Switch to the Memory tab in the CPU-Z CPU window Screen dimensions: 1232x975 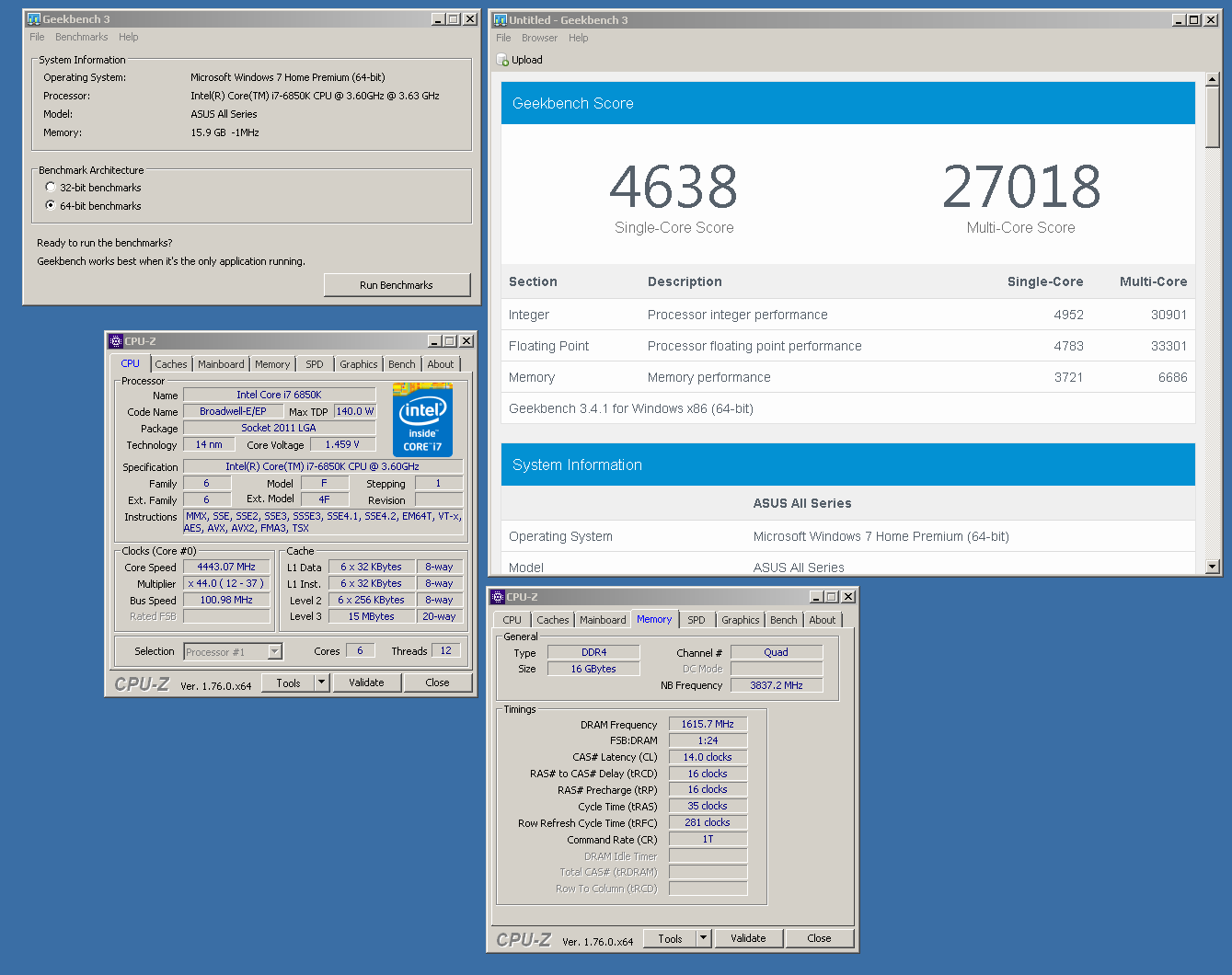pos(272,364)
